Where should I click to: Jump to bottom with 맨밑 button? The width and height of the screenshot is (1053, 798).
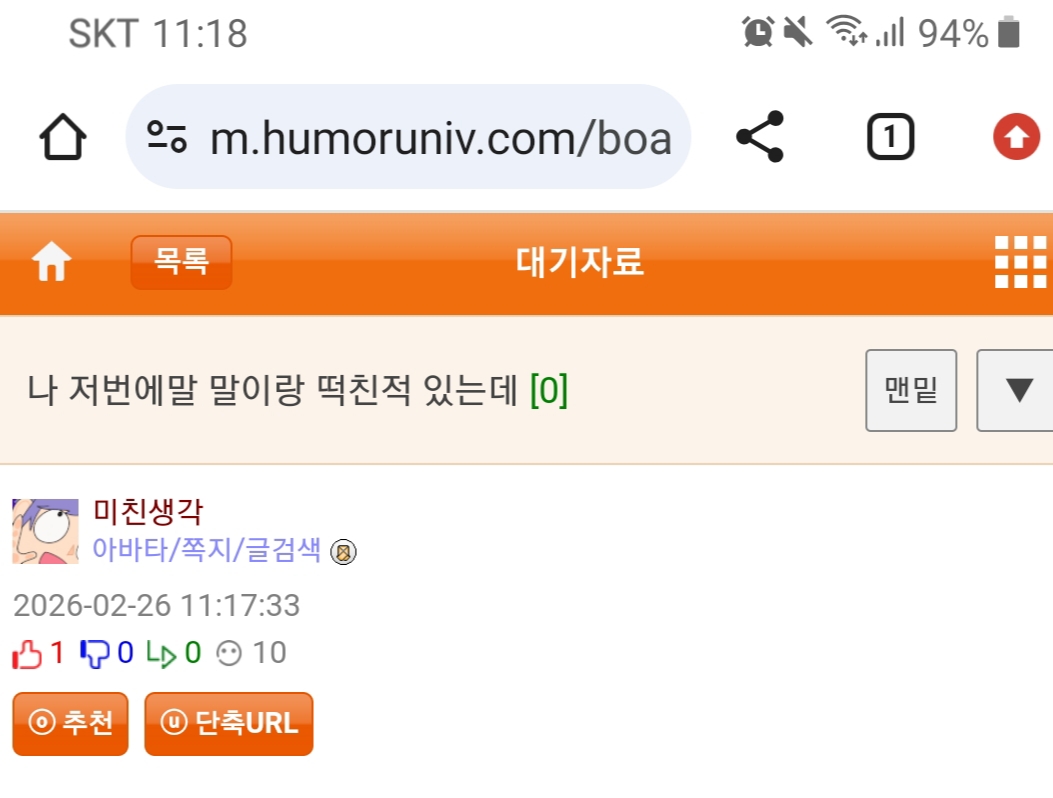tap(911, 390)
